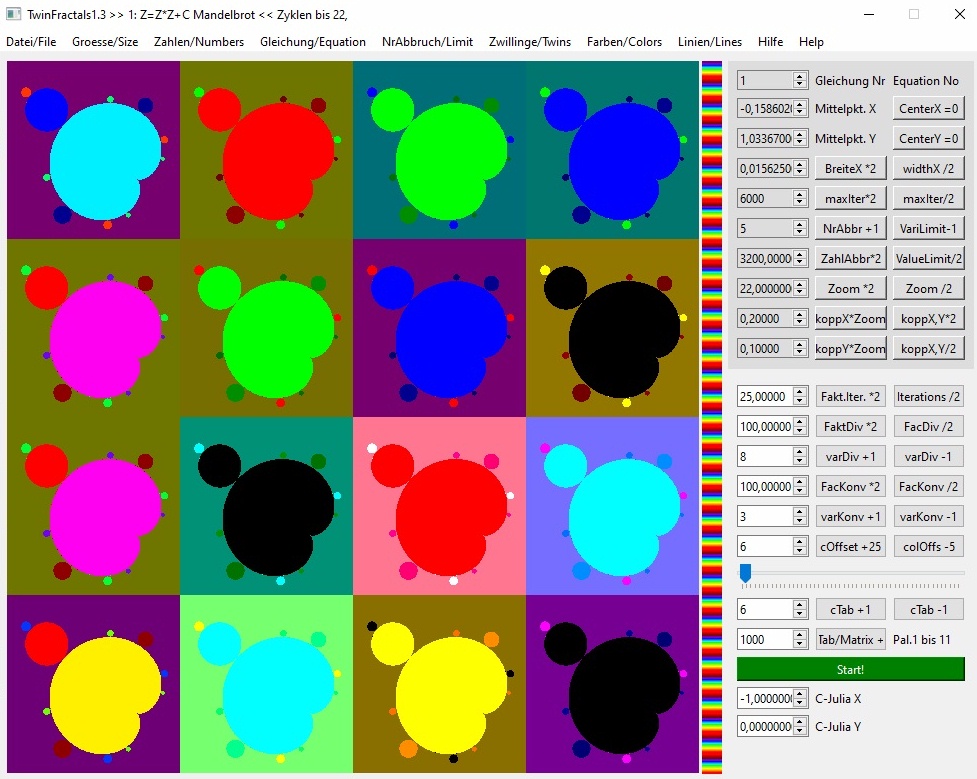Open the Gleichung/Equation menu
Image resolution: width=977 pixels, height=779 pixels.
pyautogui.click(x=313, y=42)
